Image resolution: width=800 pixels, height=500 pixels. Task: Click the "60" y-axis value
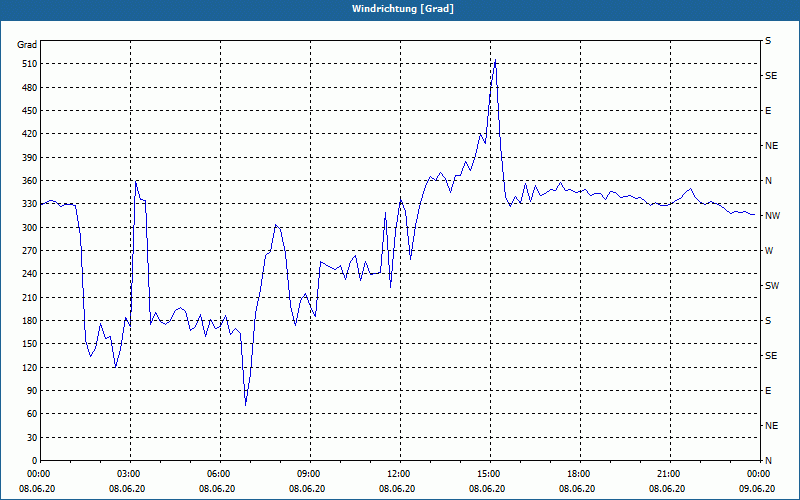coord(32,414)
